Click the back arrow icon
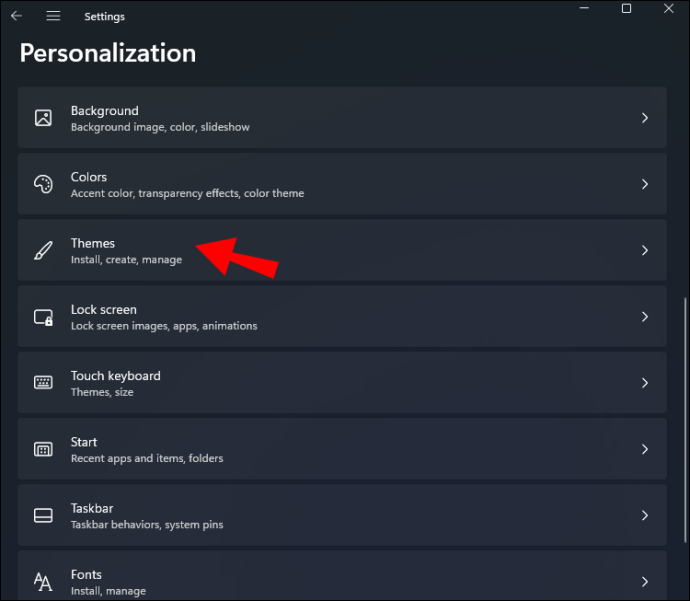 point(16,16)
